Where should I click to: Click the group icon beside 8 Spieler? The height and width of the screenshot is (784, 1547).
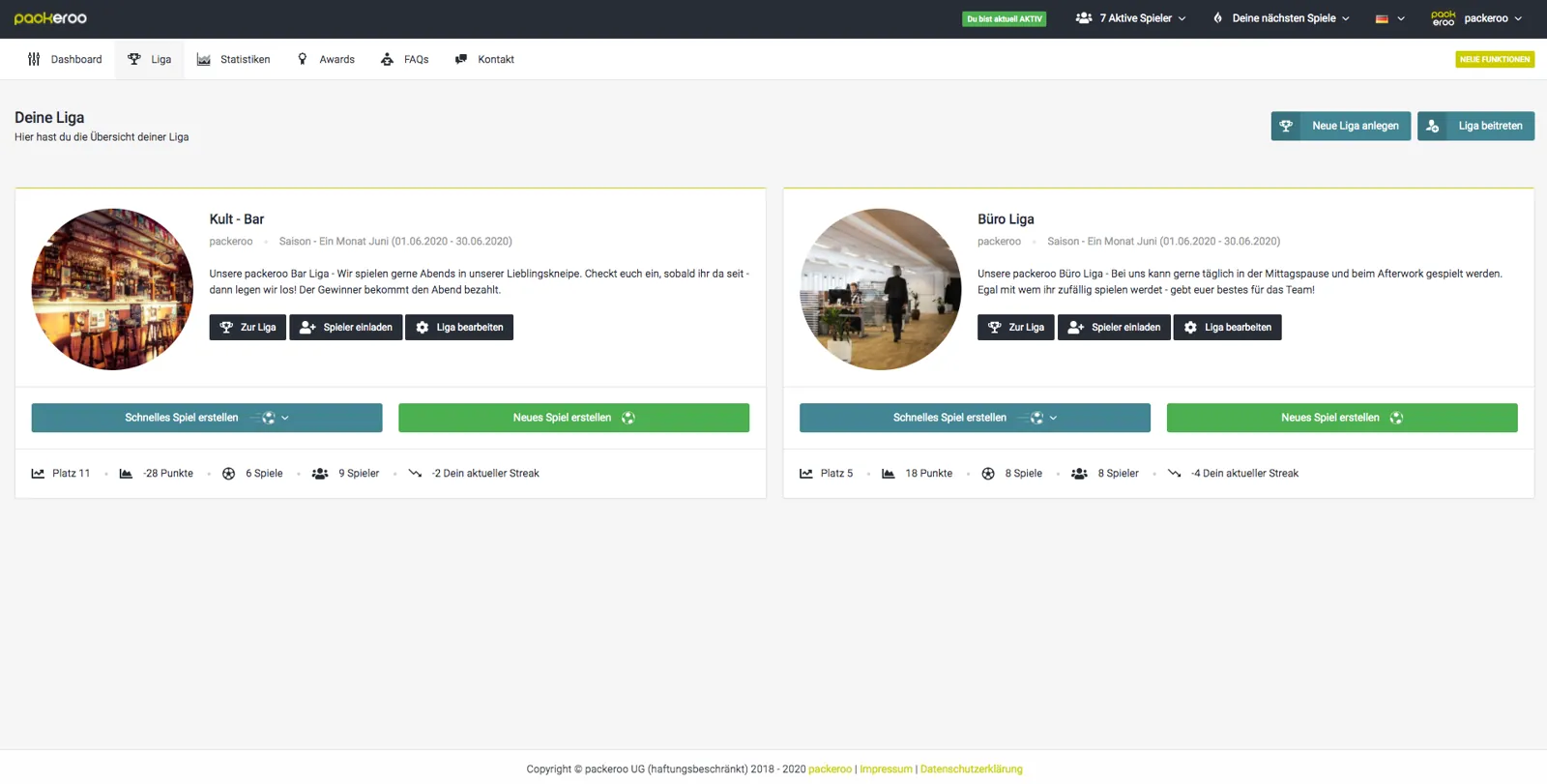[1080, 474]
